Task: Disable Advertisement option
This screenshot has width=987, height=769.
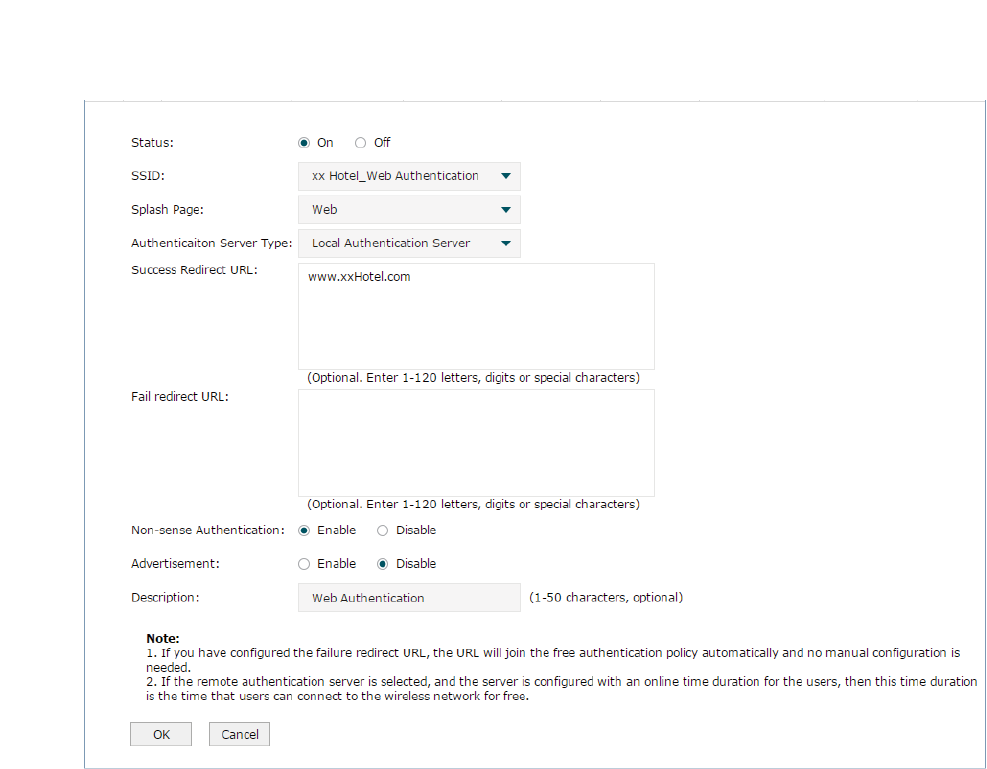Action: point(382,564)
